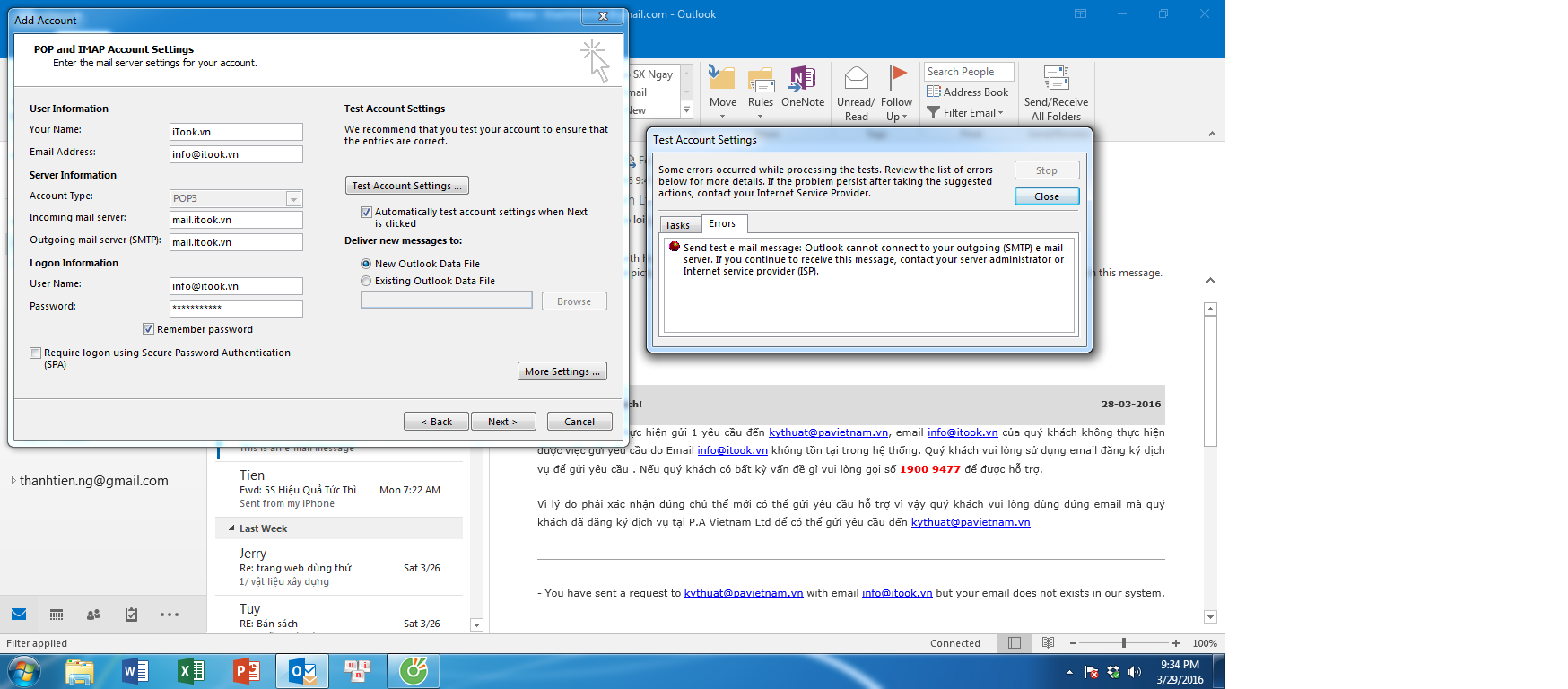Cancel the Add Account dialog

point(579,422)
